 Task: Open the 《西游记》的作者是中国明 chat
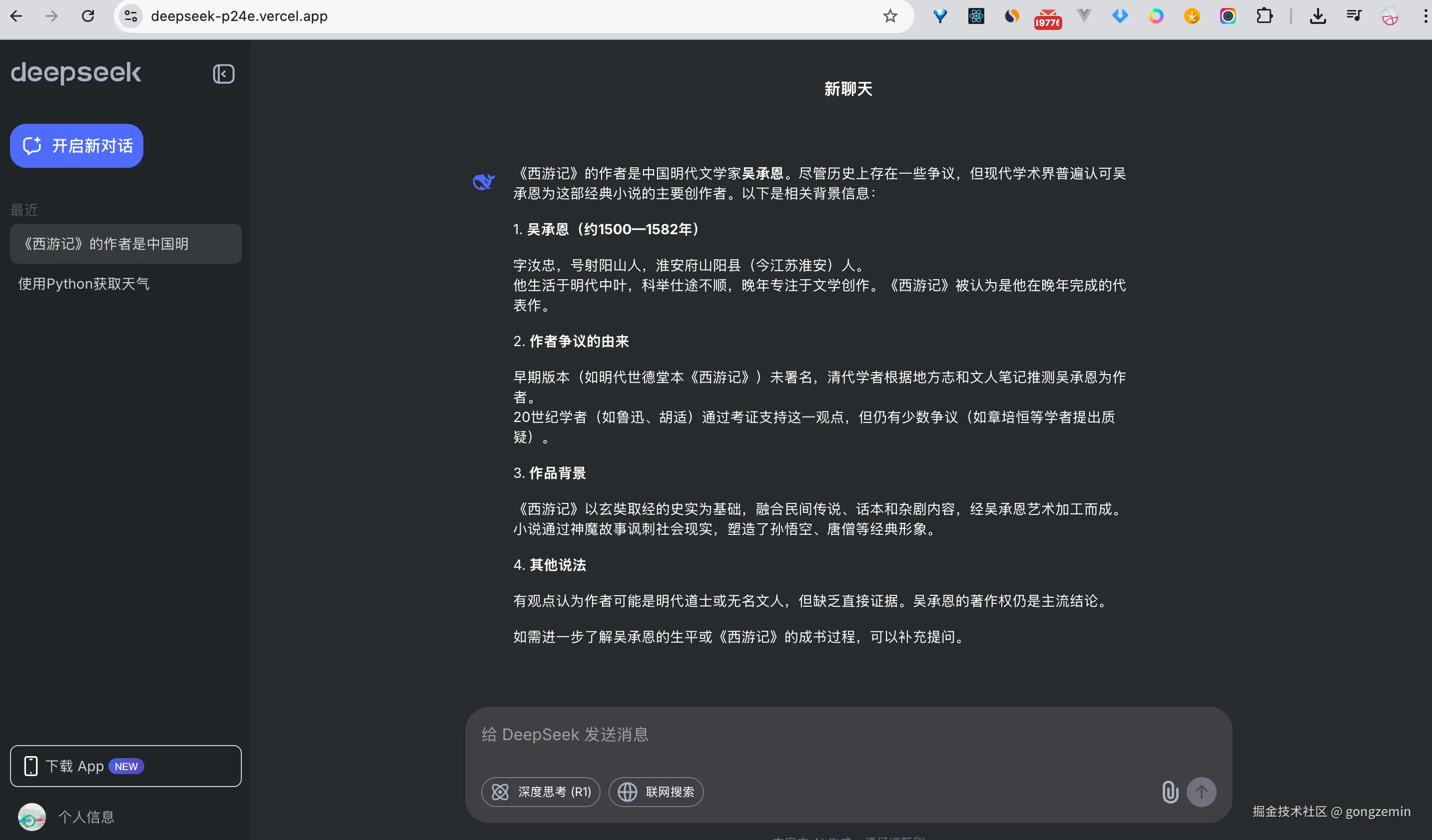point(125,244)
